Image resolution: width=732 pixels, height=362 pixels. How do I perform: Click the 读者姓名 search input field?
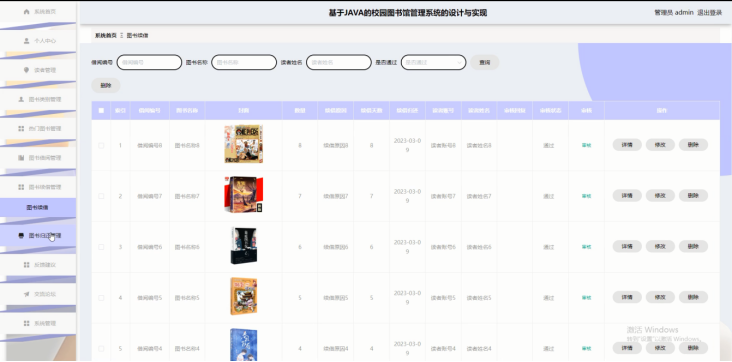pyautogui.click(x=338, y=62)
